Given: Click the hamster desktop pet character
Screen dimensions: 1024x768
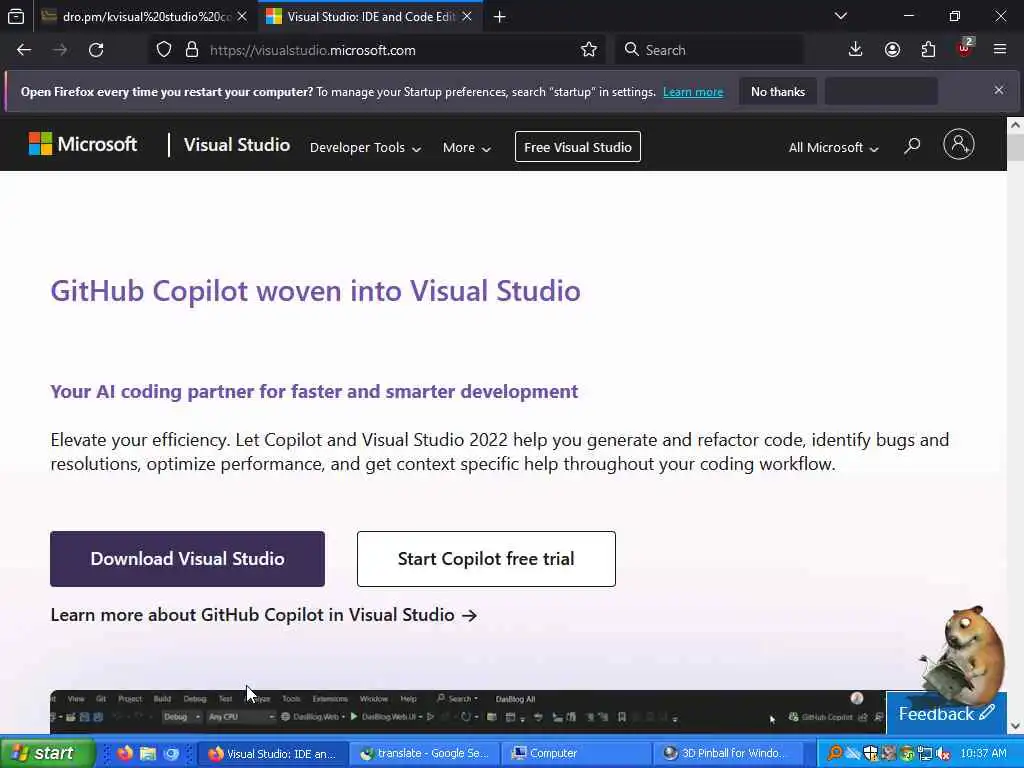Looking at the screenshot, I should (x=963, y=654).
